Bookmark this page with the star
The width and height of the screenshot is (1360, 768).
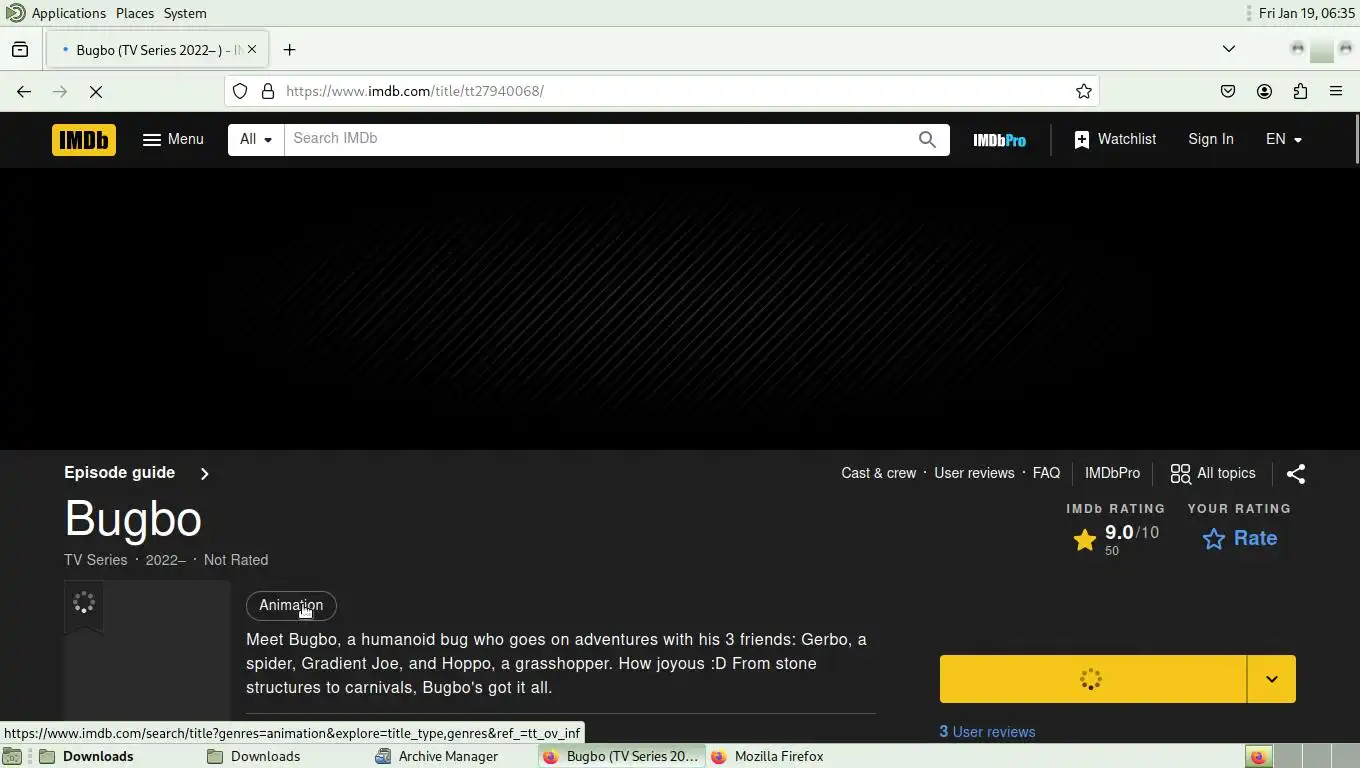1084,91
